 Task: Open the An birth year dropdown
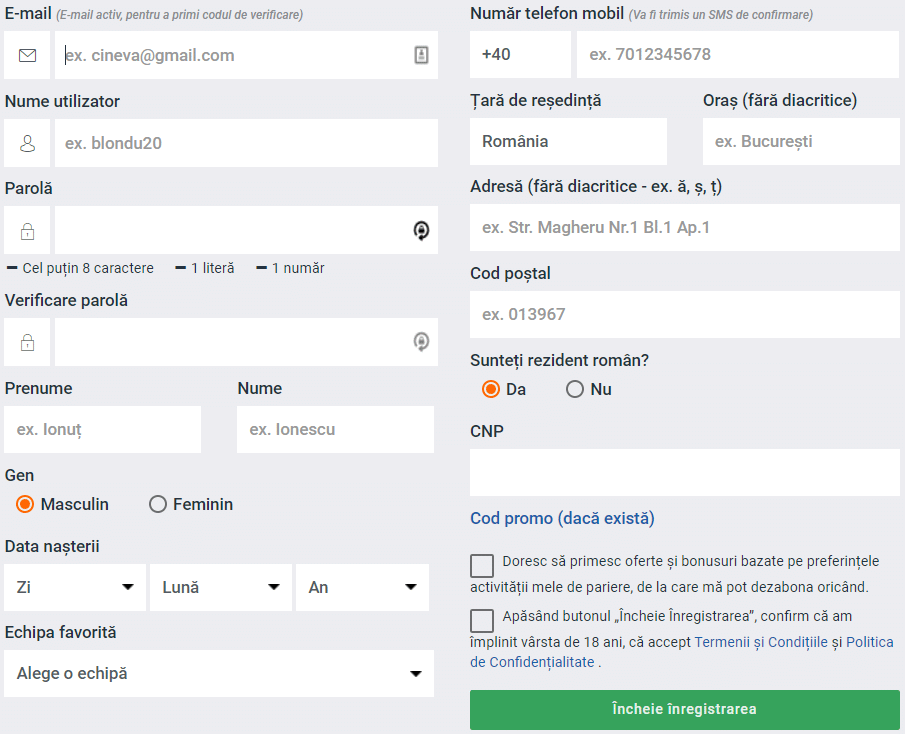click(x=362, y=587)
